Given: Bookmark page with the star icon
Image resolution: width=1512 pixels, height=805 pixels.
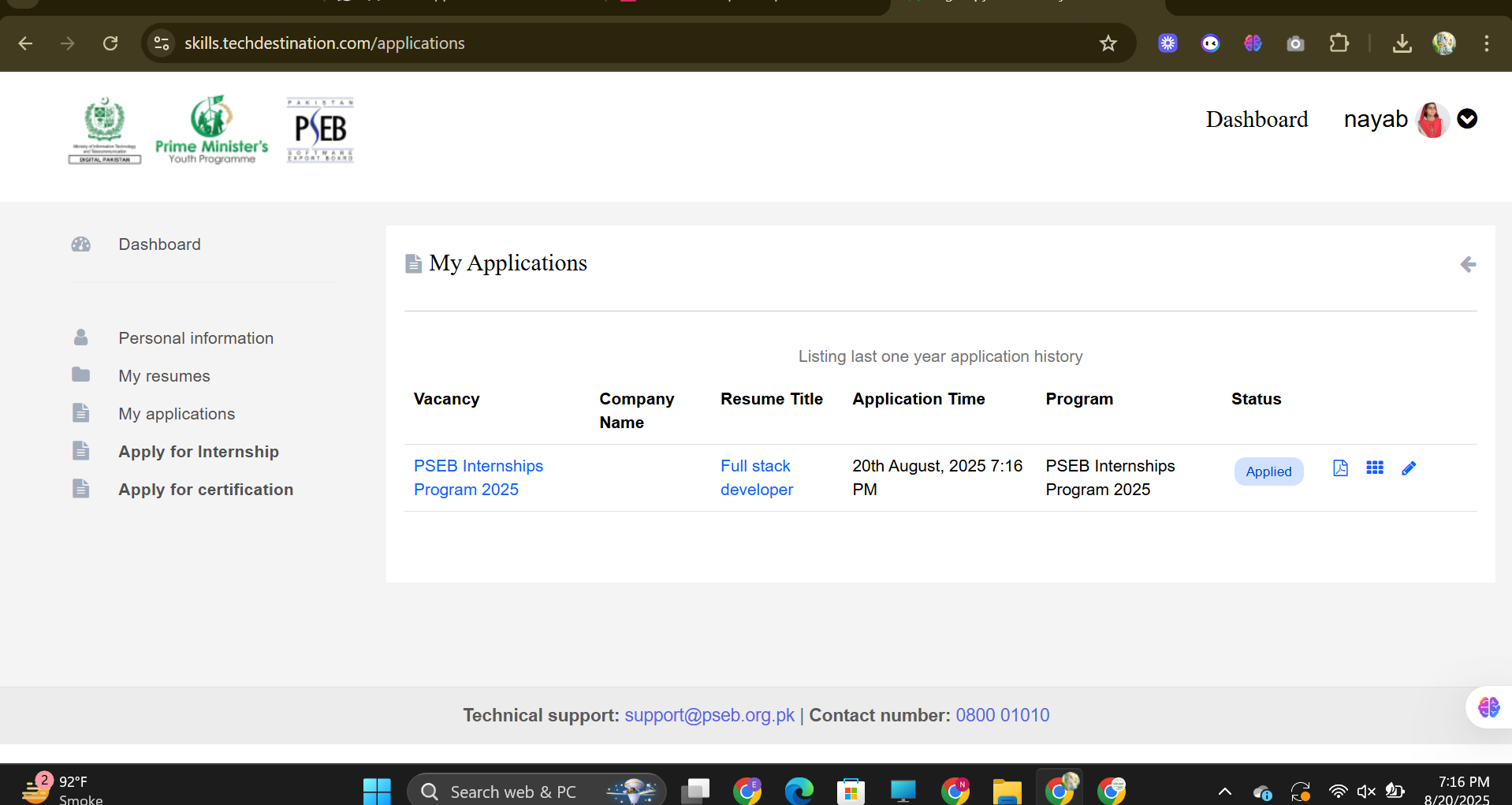Looking at the screenshot, I should (1108, 43).
